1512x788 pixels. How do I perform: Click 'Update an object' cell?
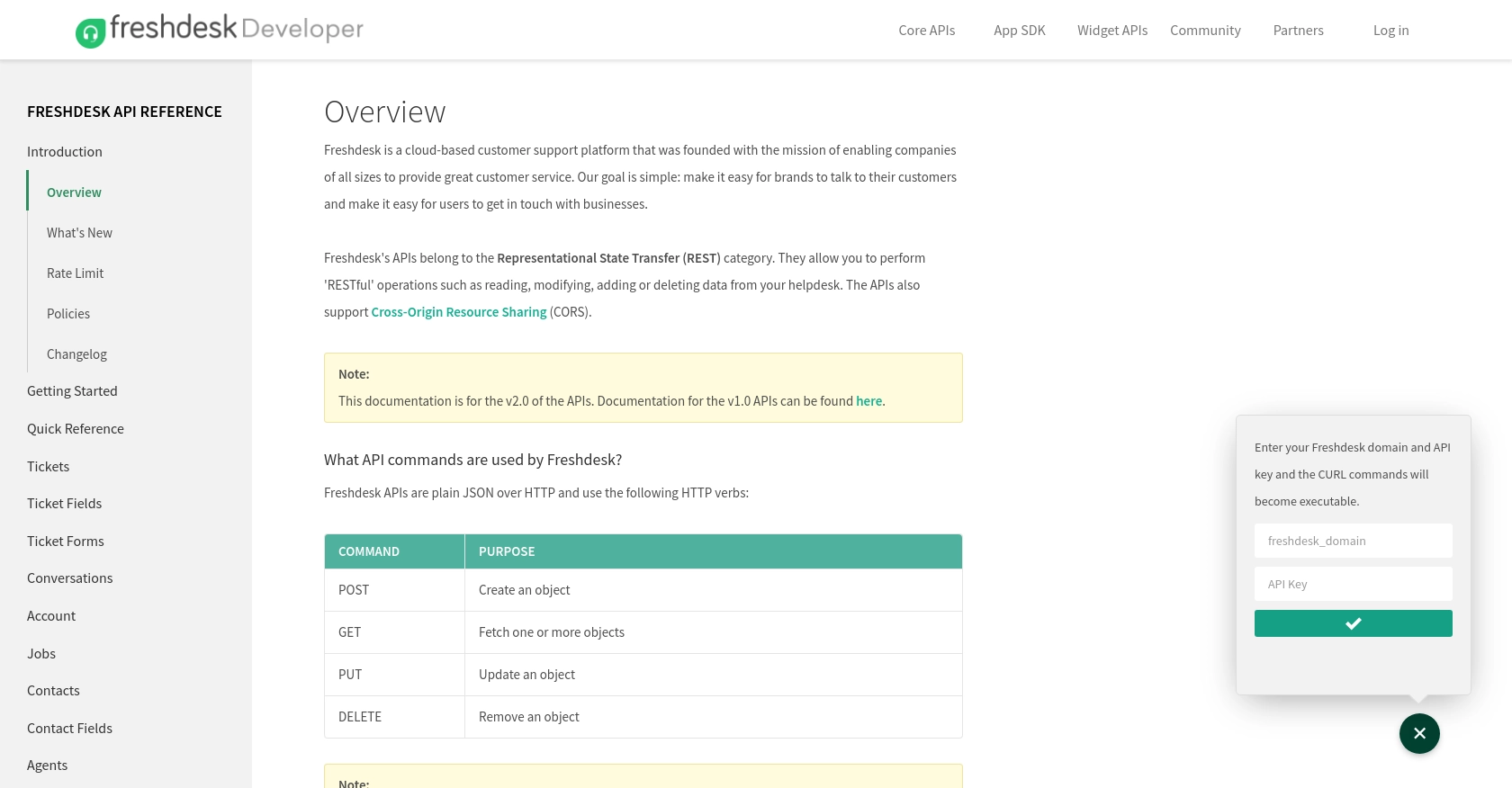714,675
